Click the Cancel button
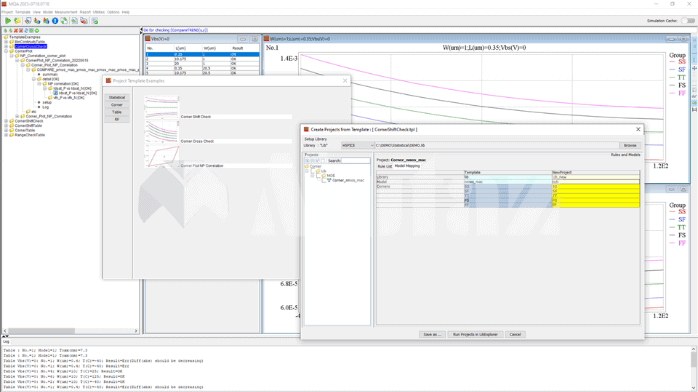The height and width of the screenshot is (392, 698). pyautogui.click(x=515, y=334)
